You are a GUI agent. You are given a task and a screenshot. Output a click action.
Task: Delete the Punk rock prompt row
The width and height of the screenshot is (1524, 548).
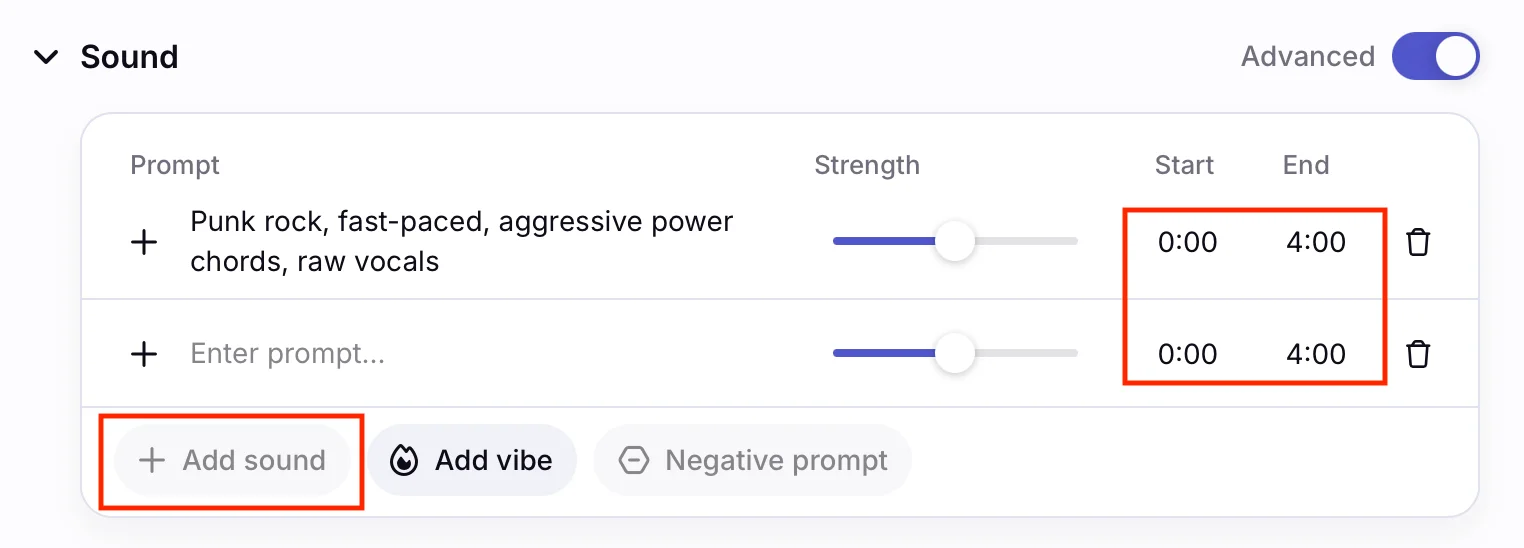pyautogui.click(x=1417, y=242)
